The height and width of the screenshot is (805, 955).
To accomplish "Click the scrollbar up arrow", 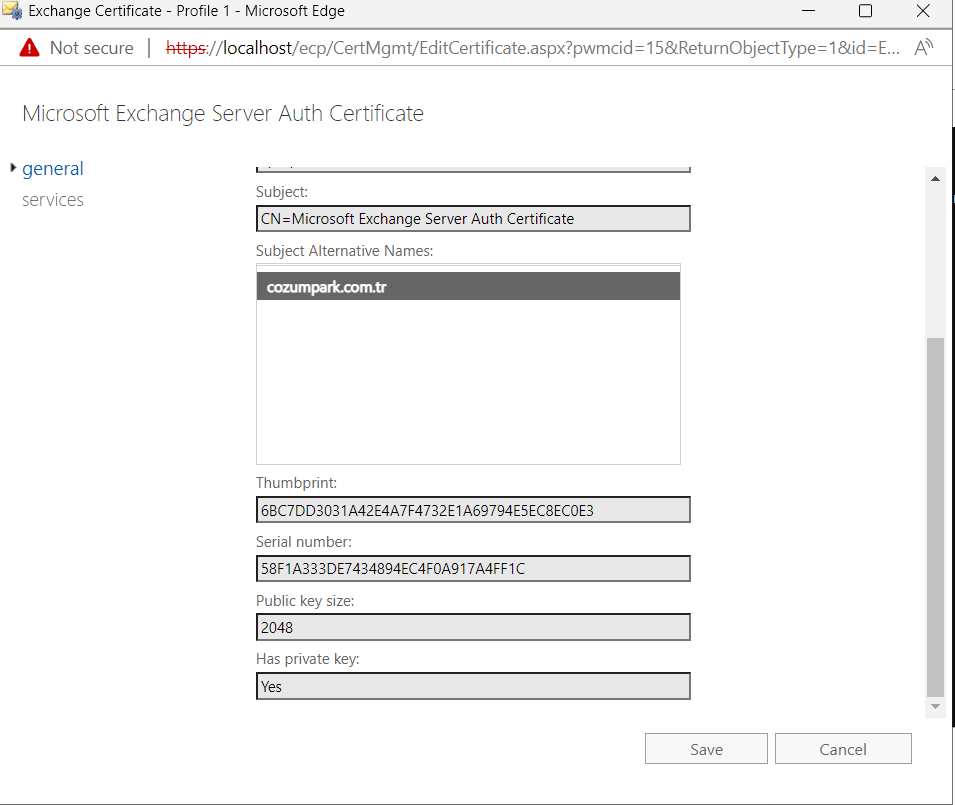I will click(935, 179).
